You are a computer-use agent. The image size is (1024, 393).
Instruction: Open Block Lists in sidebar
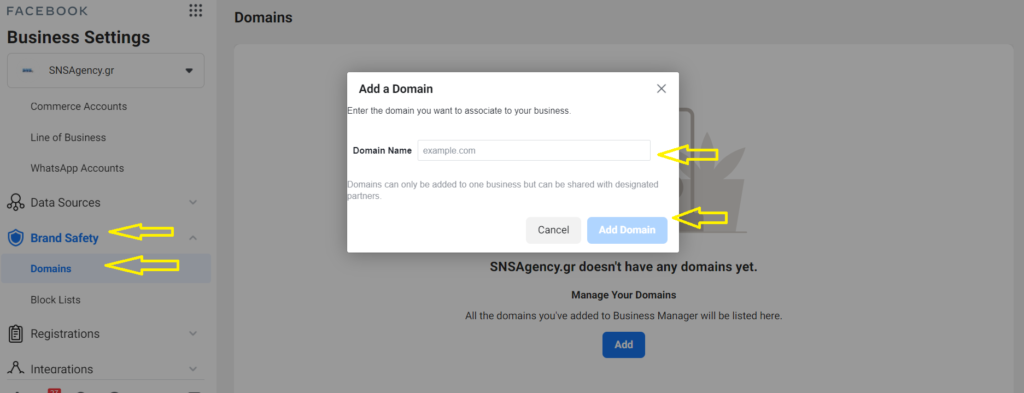pos(56,300)
